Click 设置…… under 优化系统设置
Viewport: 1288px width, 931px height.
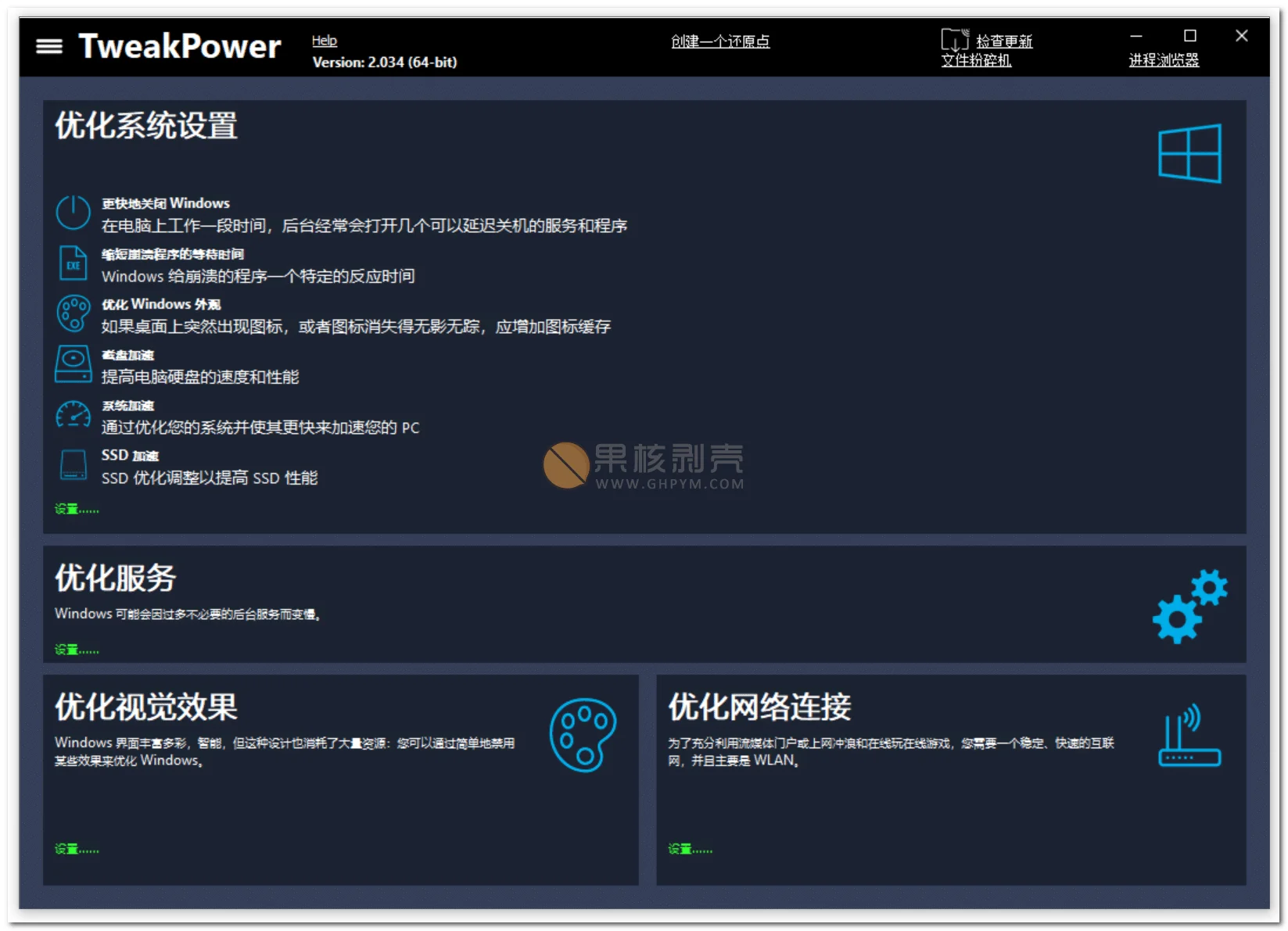click(x=76, y=509)
